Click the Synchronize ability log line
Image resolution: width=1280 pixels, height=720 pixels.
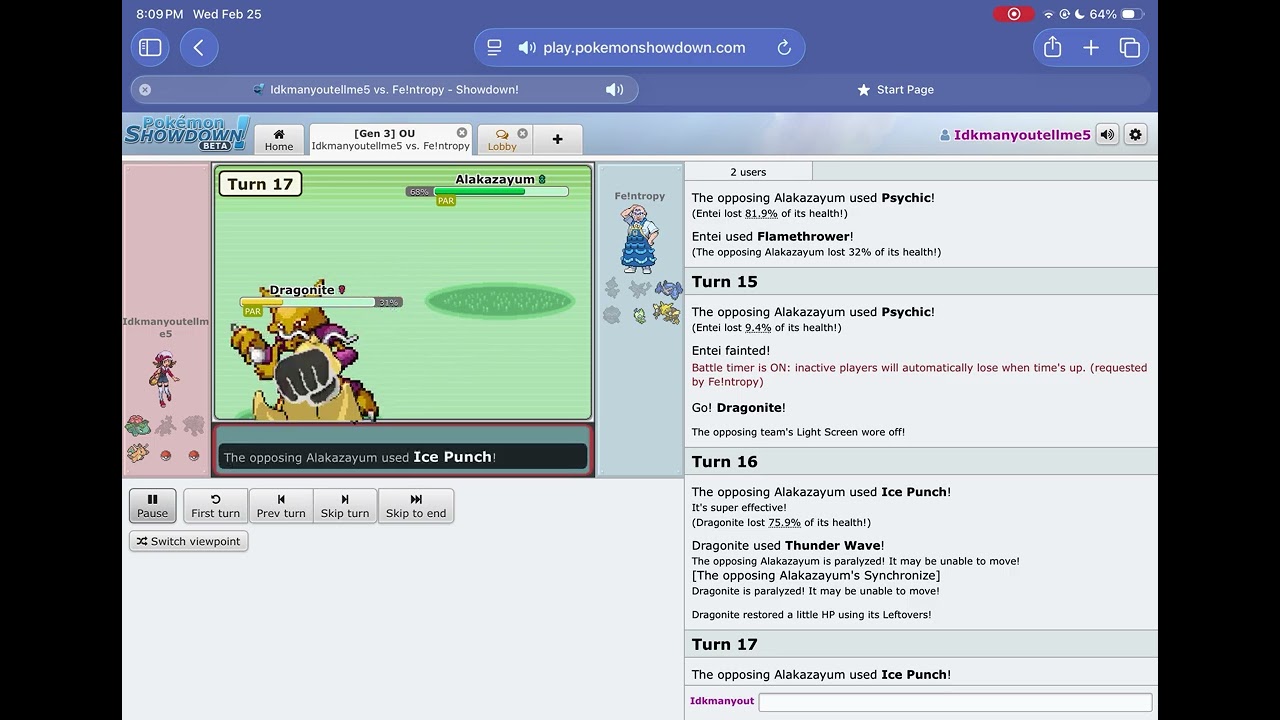pos(816,575)
